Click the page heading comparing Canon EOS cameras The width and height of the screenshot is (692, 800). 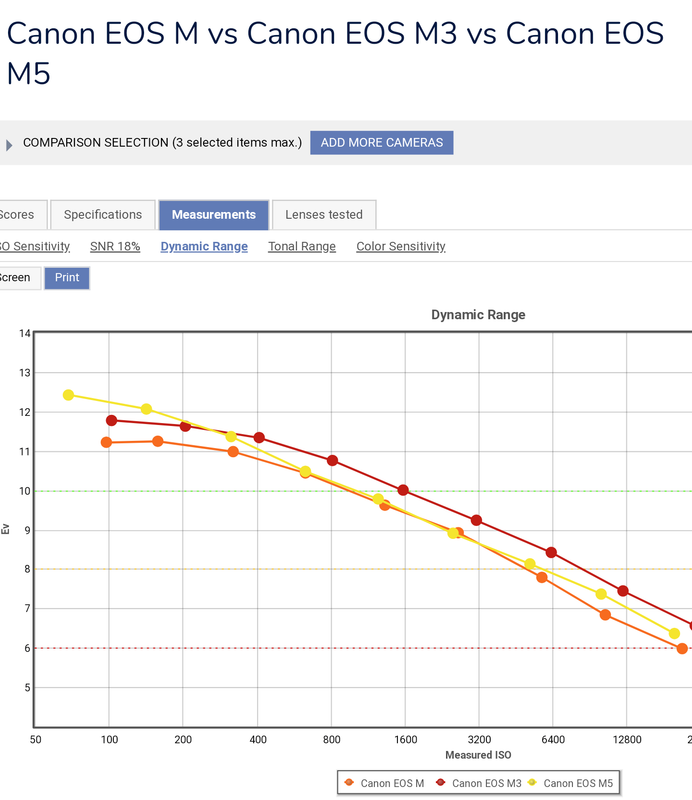(335, 53)
